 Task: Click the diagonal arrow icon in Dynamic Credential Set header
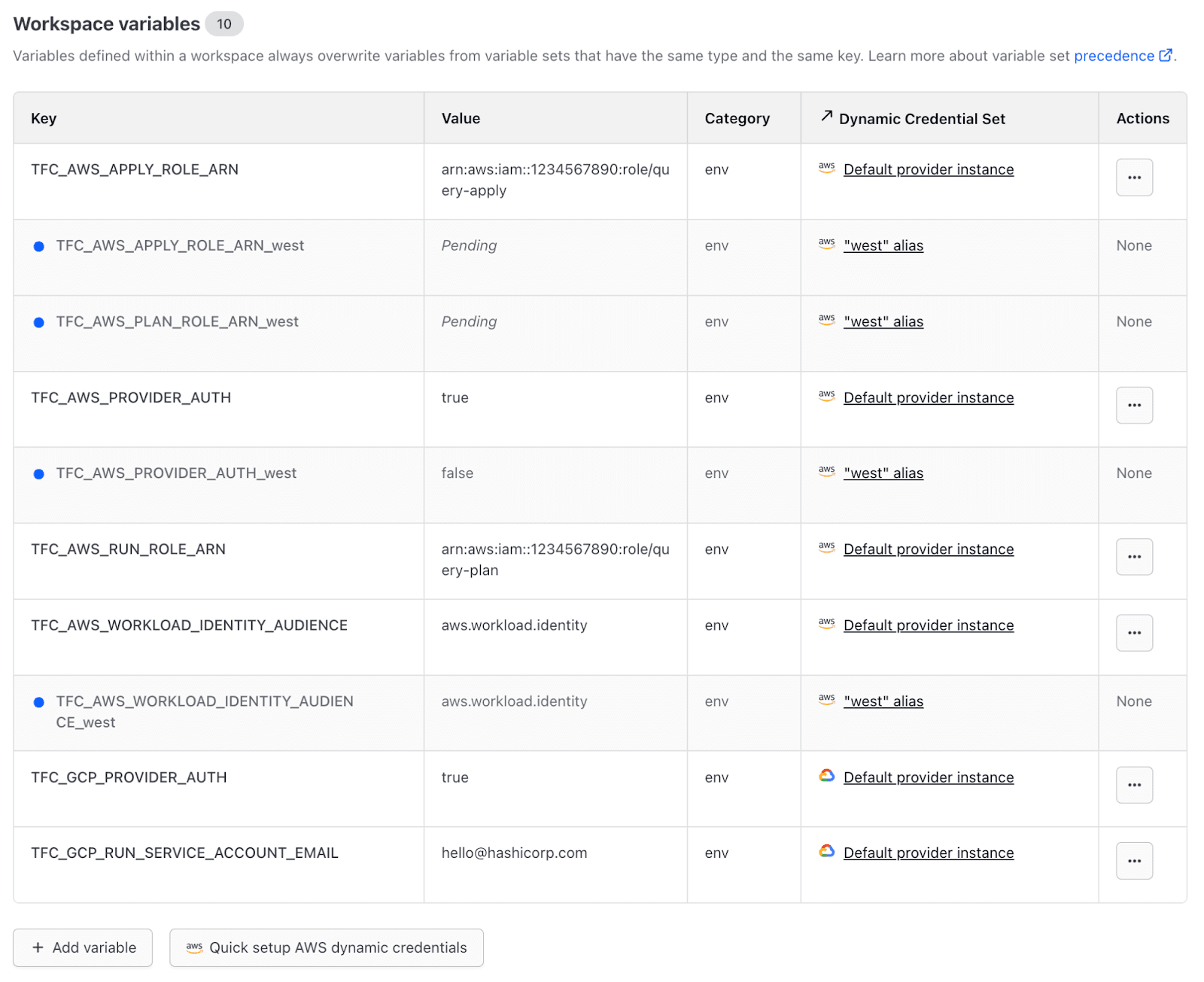pos(826,117)
